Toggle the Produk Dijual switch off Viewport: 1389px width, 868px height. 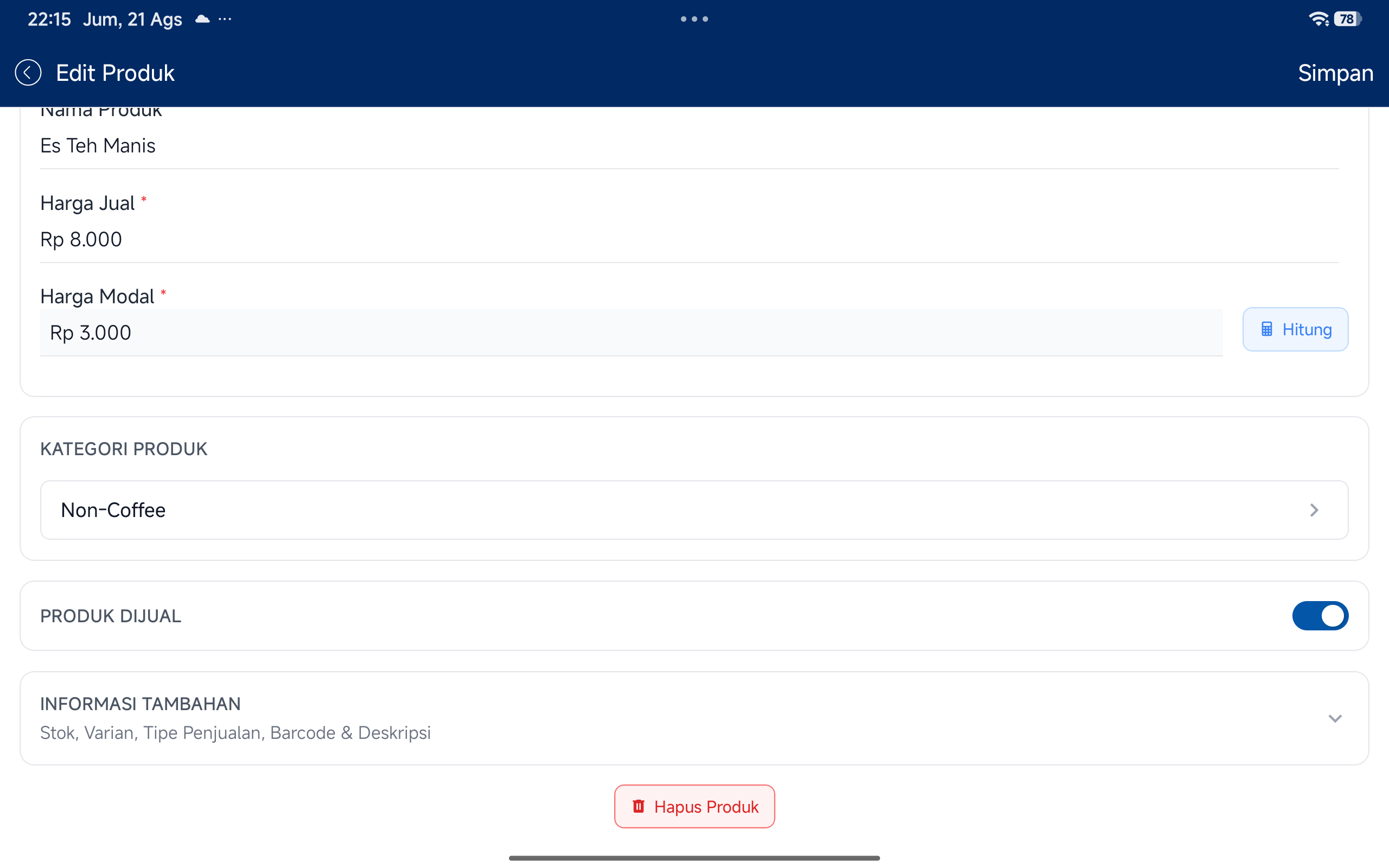(1320, 616)
